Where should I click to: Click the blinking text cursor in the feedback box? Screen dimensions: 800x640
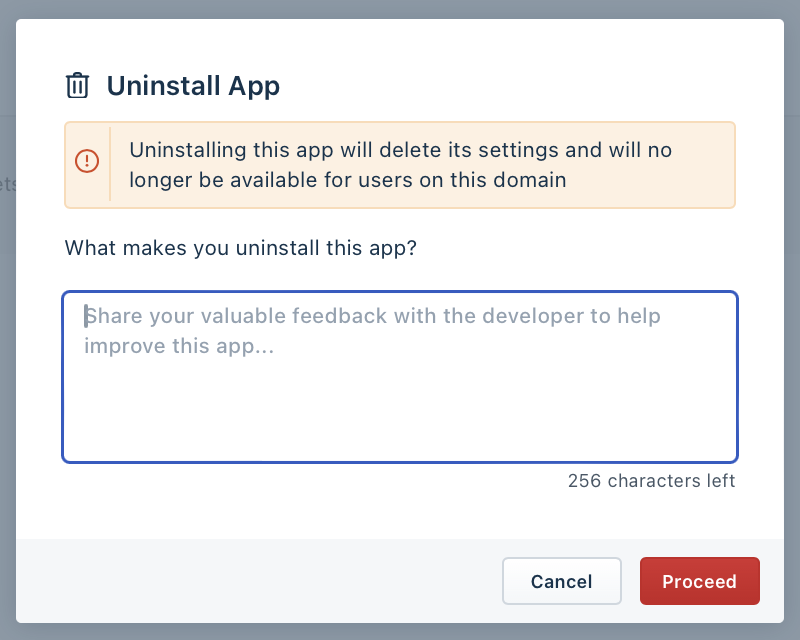click(86, 316)
